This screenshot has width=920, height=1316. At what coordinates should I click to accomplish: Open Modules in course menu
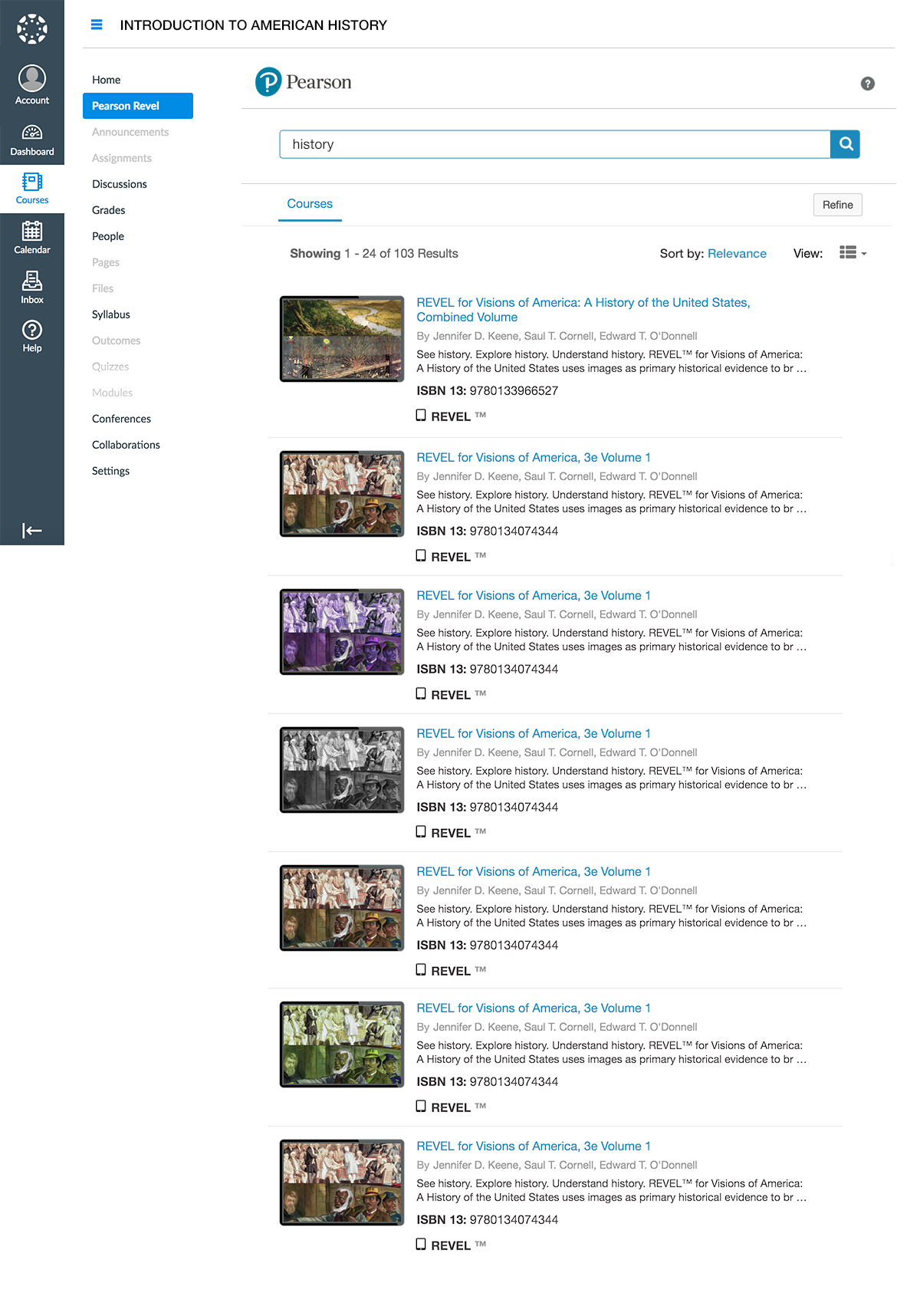113,393
